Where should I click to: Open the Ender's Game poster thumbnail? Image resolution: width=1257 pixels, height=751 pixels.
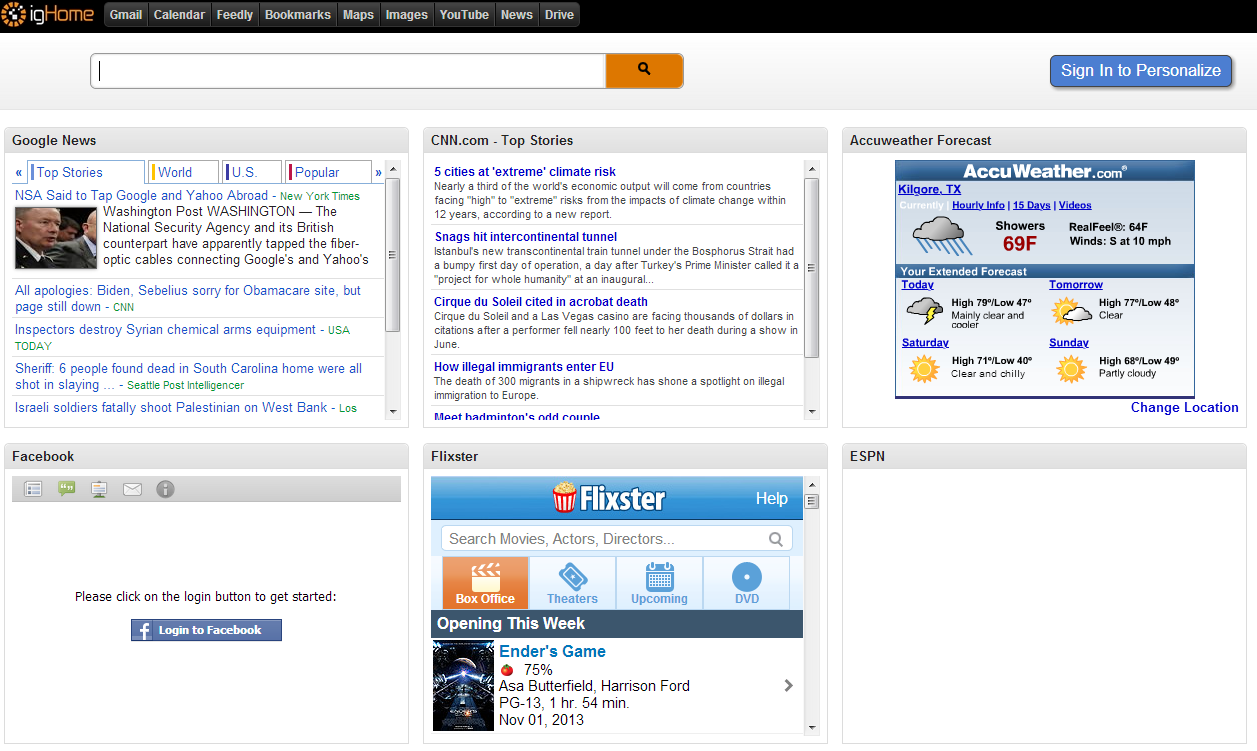pos(463,686)
